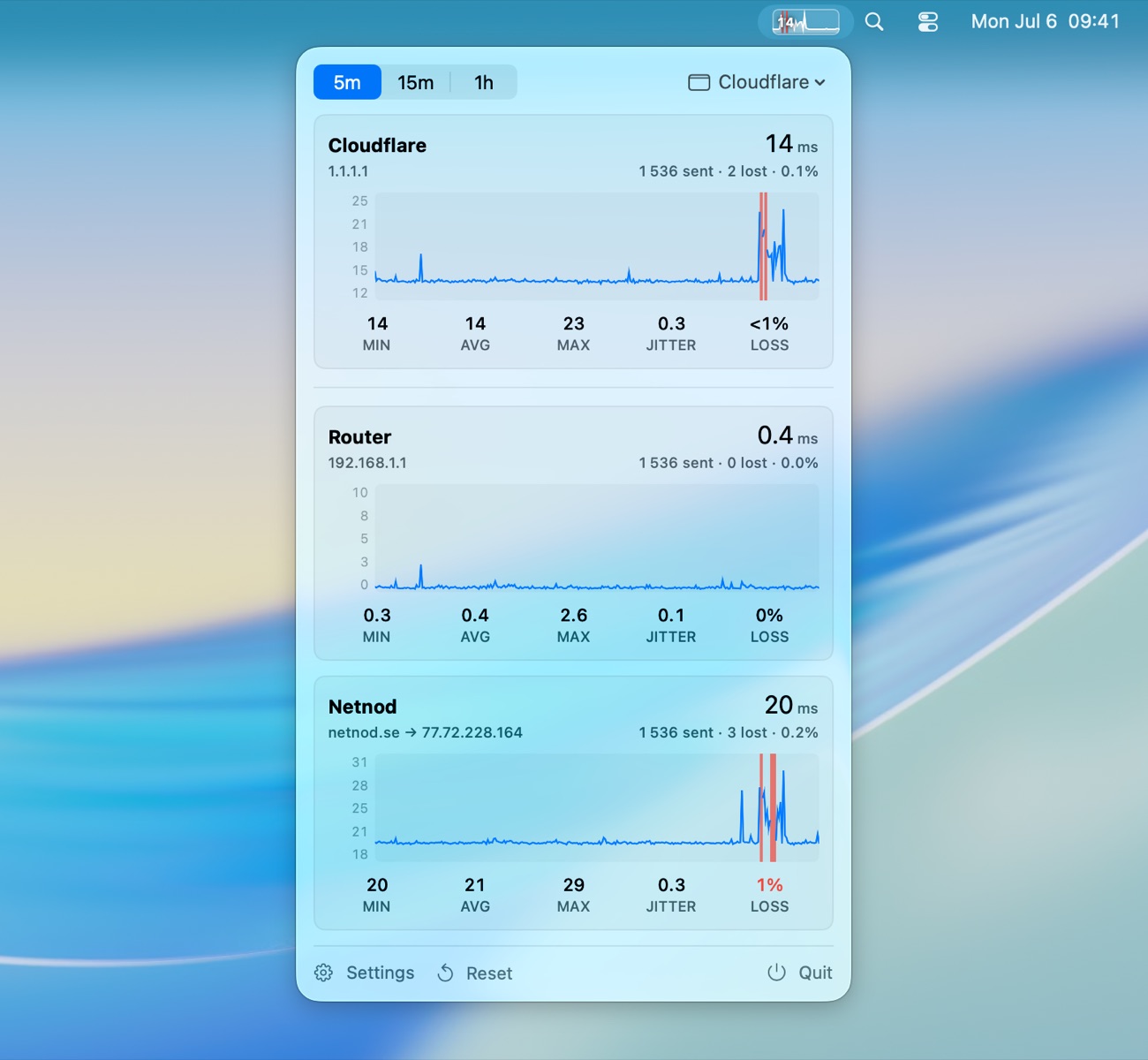Click Netnod red 1% LOSS value

(769, 885)
